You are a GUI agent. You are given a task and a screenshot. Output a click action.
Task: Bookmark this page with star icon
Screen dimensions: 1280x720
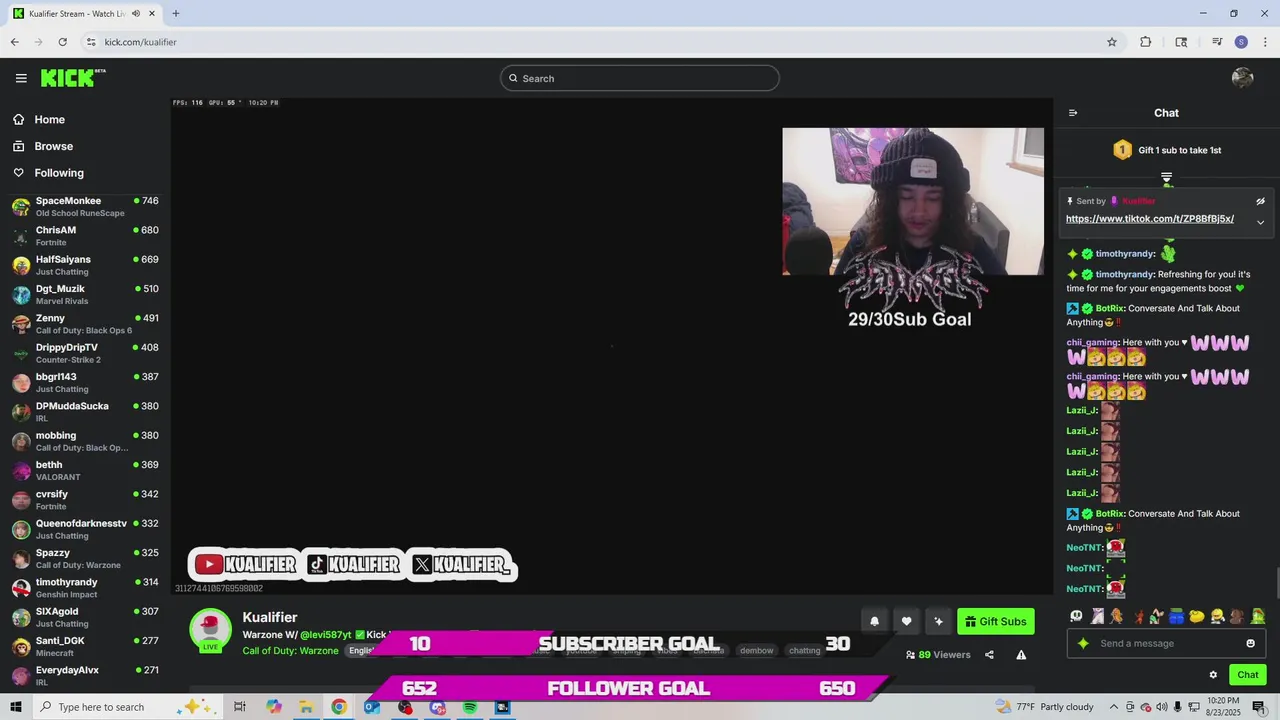pyautogui.click(x=1111, y=42)
